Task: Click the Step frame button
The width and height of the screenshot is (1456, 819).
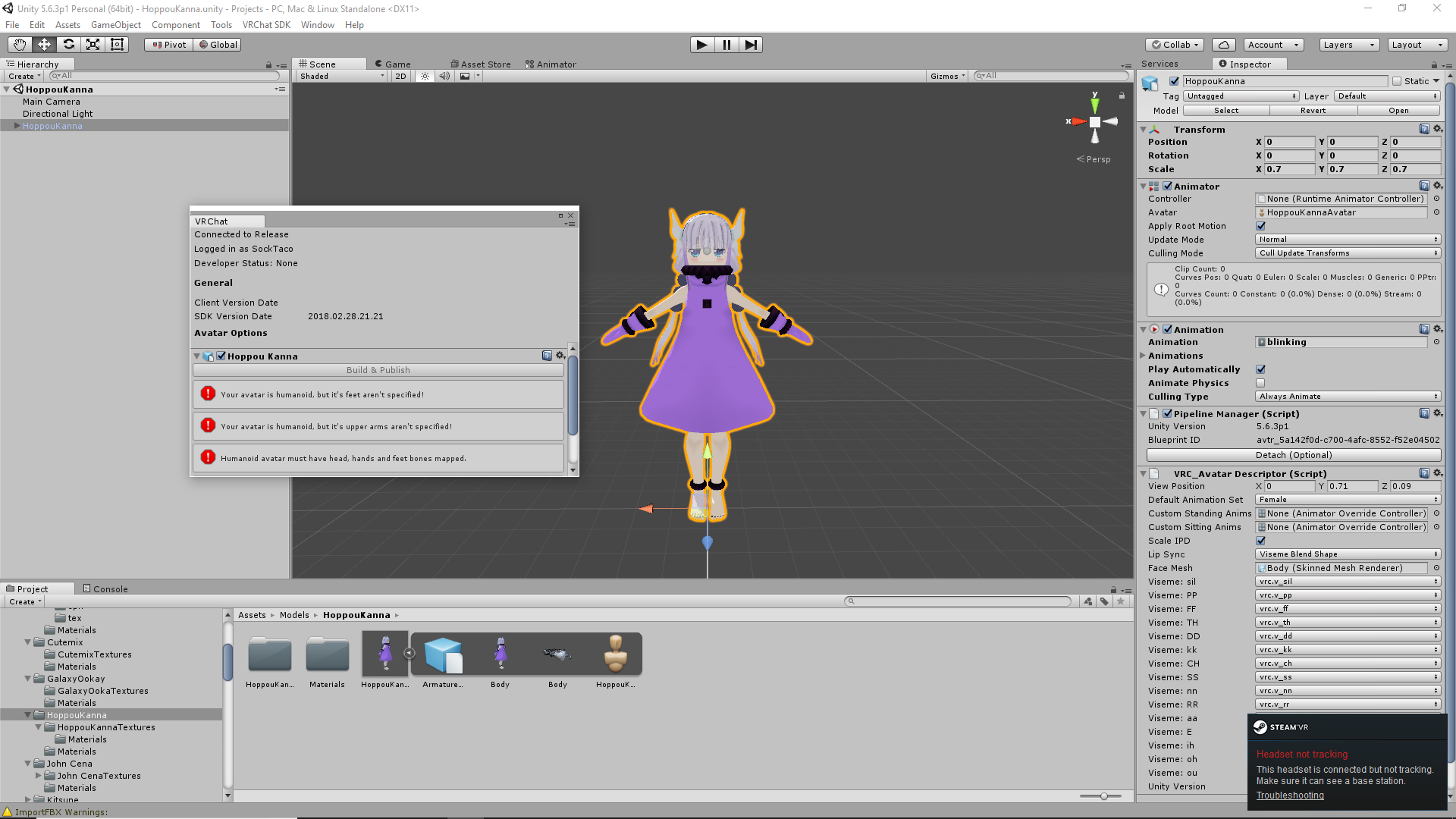Action: (x=751, y=45)
